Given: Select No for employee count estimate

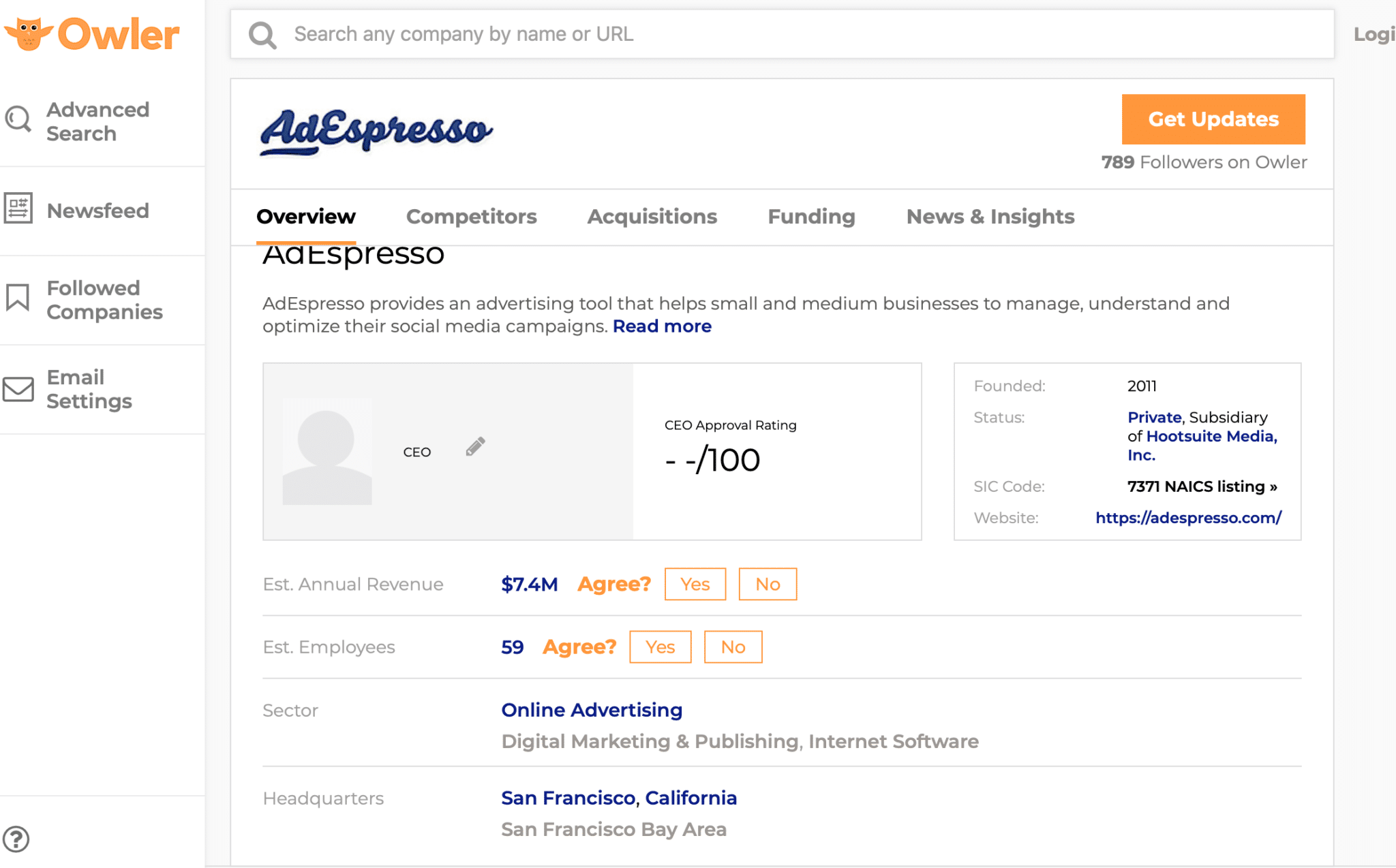Looking at the screenshot, I should (x=733, y=647).
